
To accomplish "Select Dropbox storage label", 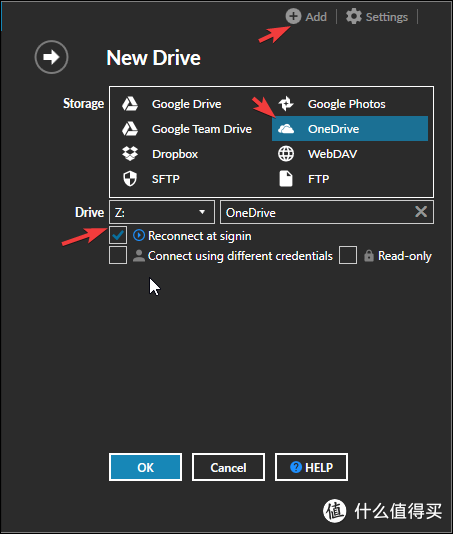I will pos(175,154).
